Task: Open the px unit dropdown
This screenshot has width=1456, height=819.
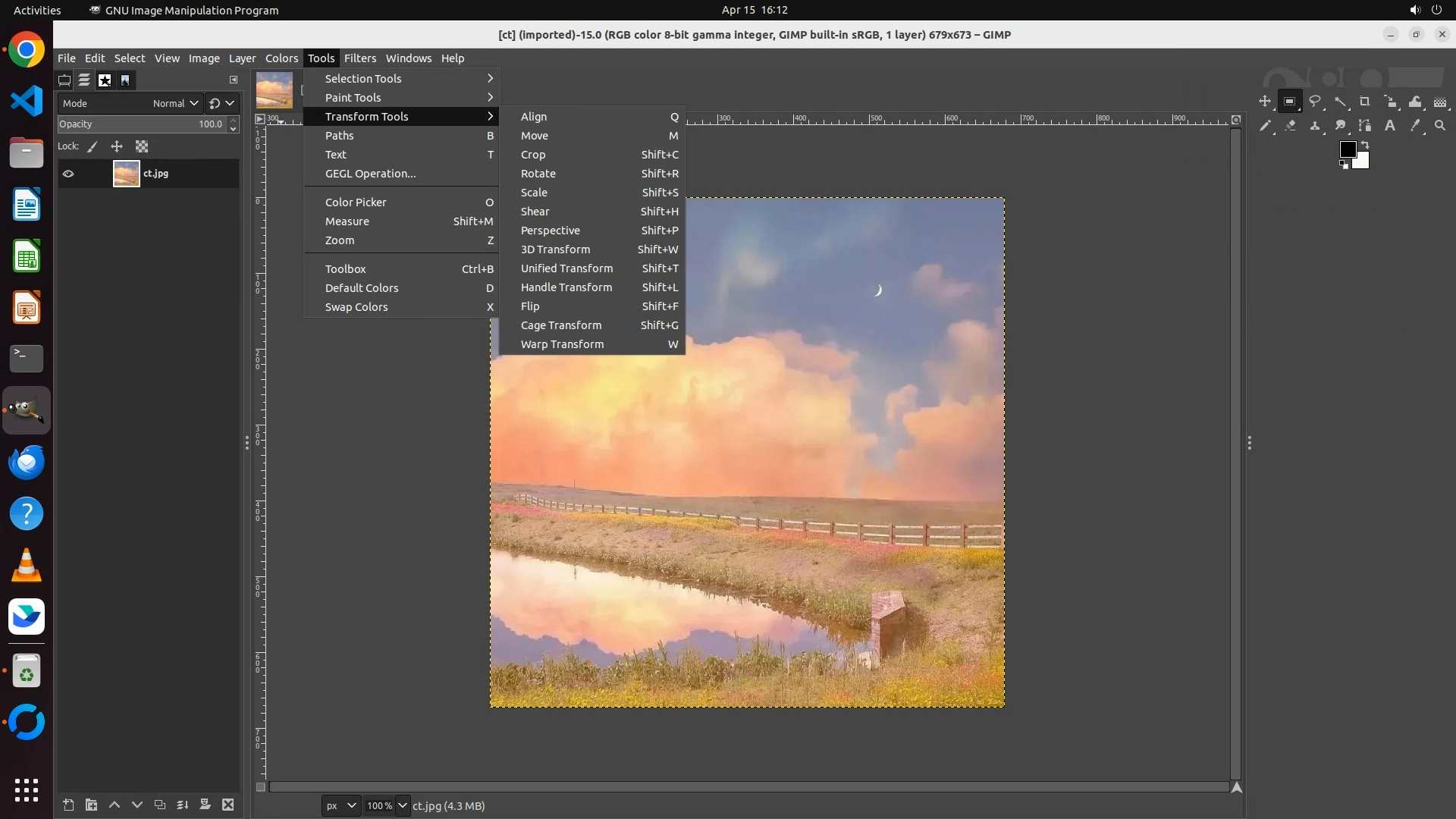Action: (340, 805)
